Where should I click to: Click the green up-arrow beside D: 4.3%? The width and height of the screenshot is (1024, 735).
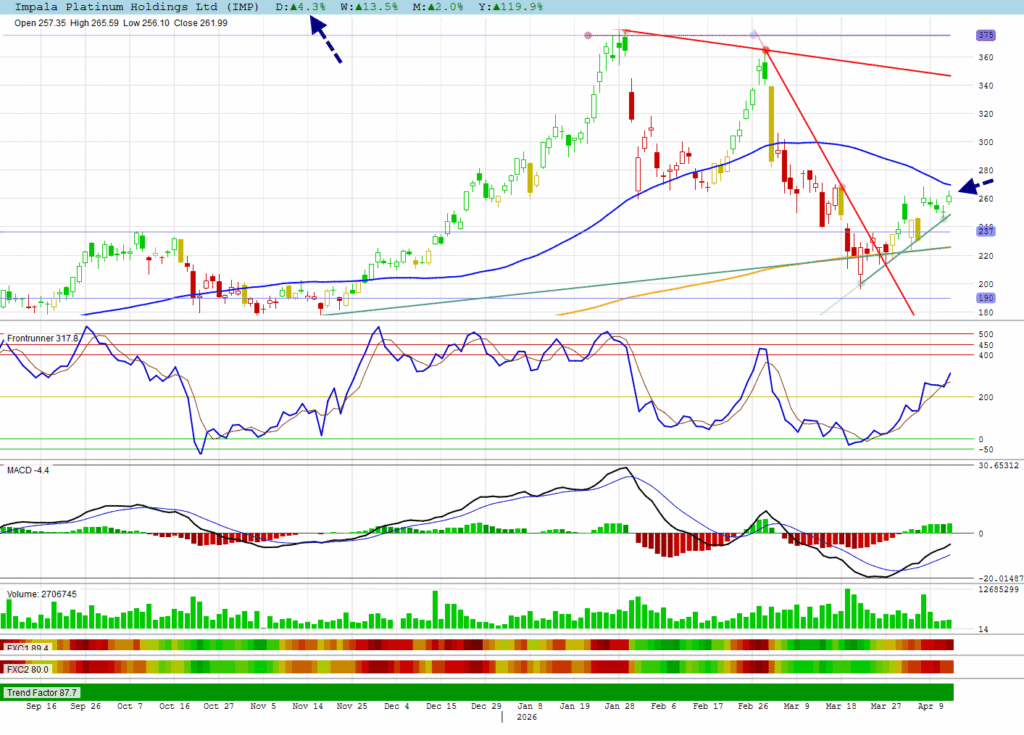click(295, 7)
